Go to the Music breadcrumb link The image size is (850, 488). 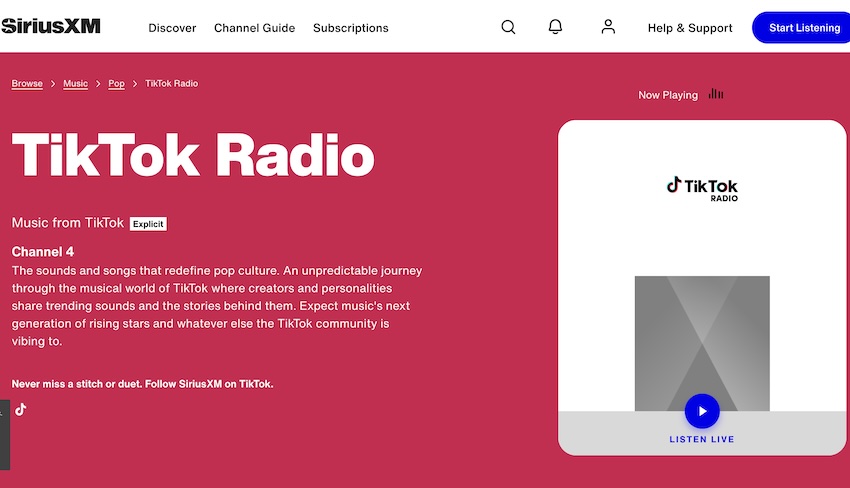click(76, 84)
